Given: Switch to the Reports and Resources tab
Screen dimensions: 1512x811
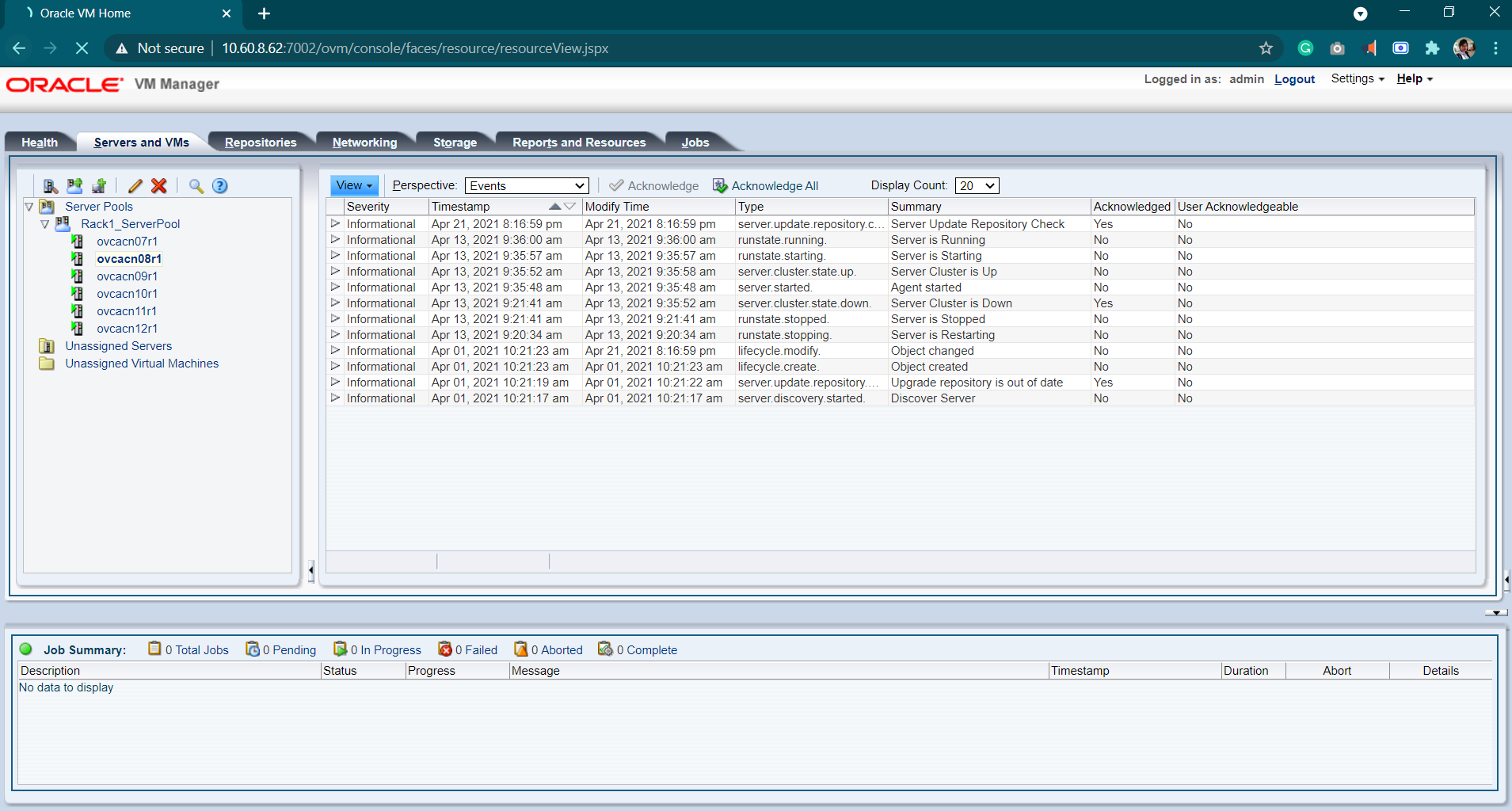Looking at the screenshot, I should point(579,143).
